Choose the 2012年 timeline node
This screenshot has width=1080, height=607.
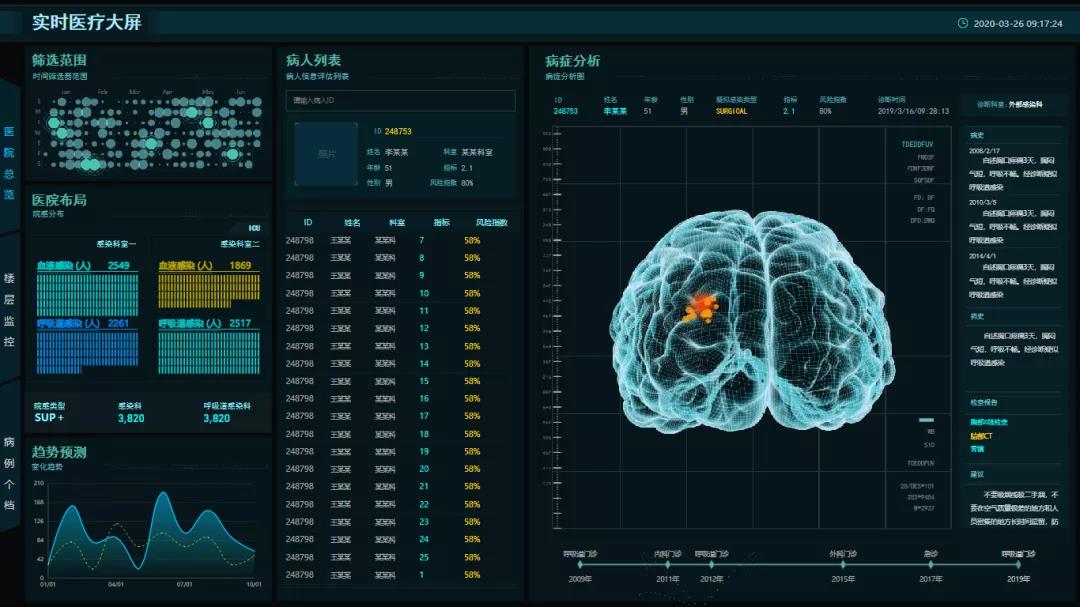[x=711, y=565]
